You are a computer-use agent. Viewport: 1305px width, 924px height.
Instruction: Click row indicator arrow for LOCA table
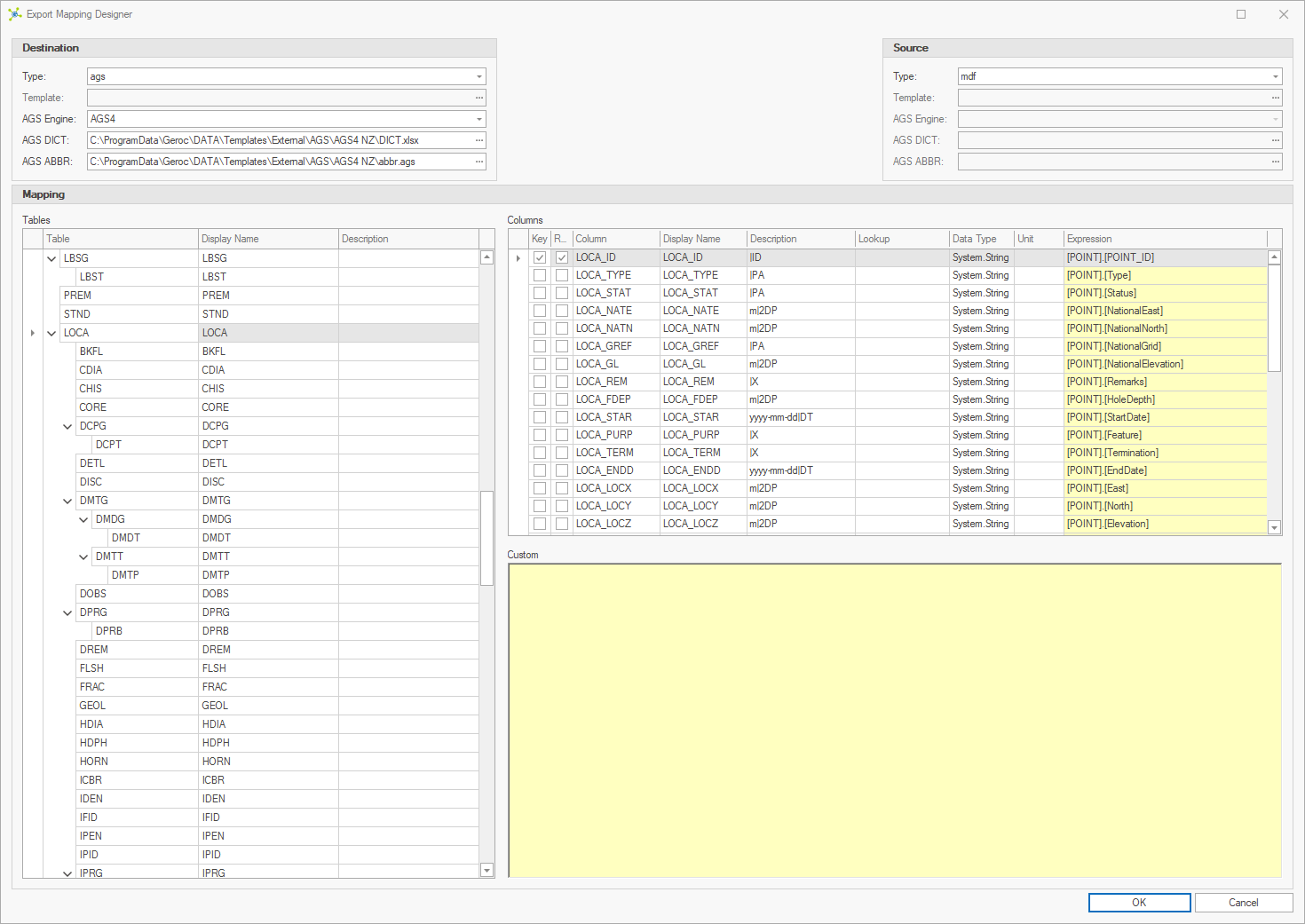[x=33, y=333]
